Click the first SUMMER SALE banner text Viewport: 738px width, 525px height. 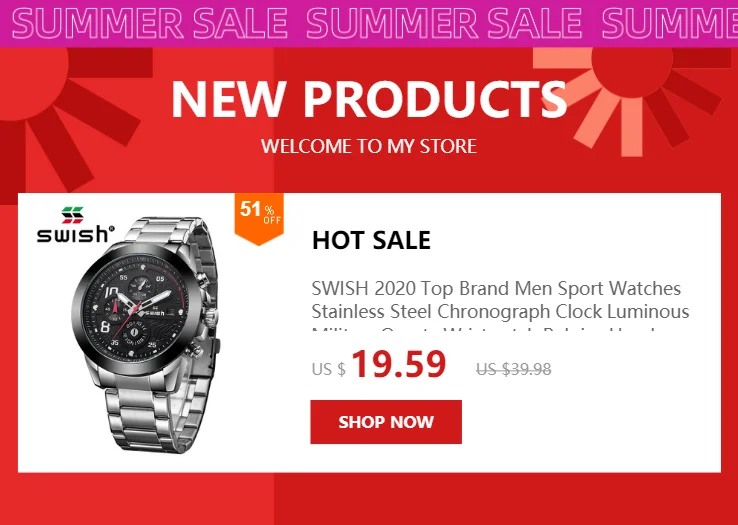pos(150,23)
